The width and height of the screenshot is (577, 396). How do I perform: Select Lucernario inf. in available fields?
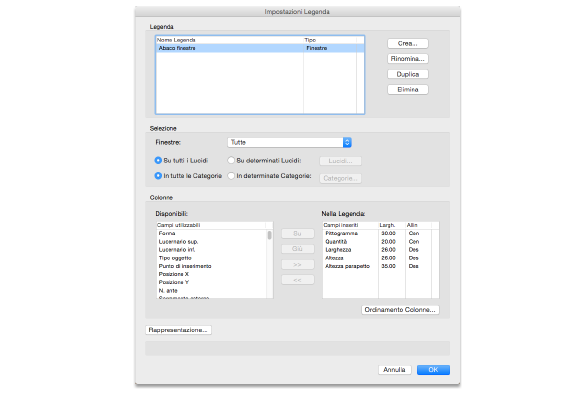point(212,250)
